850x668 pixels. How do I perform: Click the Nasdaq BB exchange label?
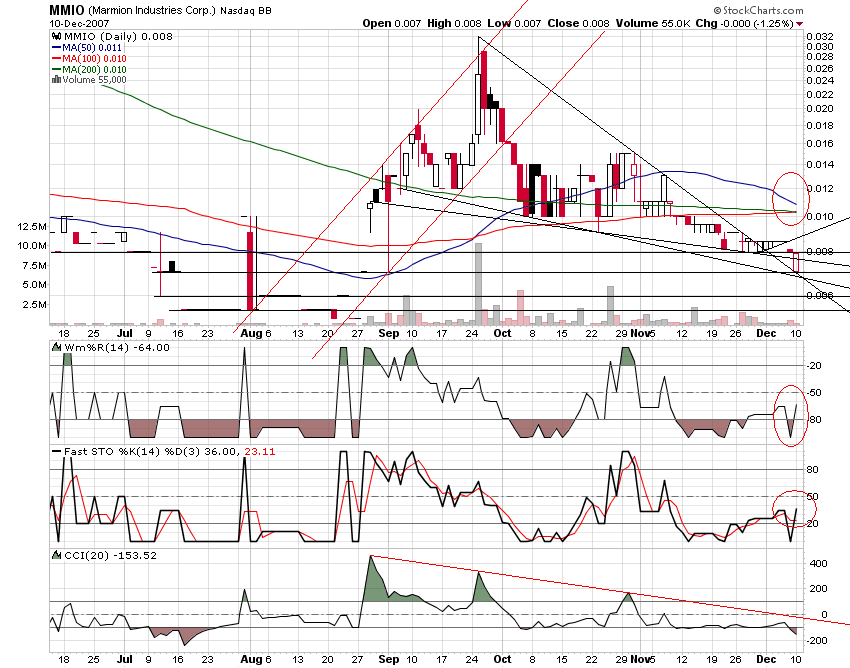(x=246, y=11)
